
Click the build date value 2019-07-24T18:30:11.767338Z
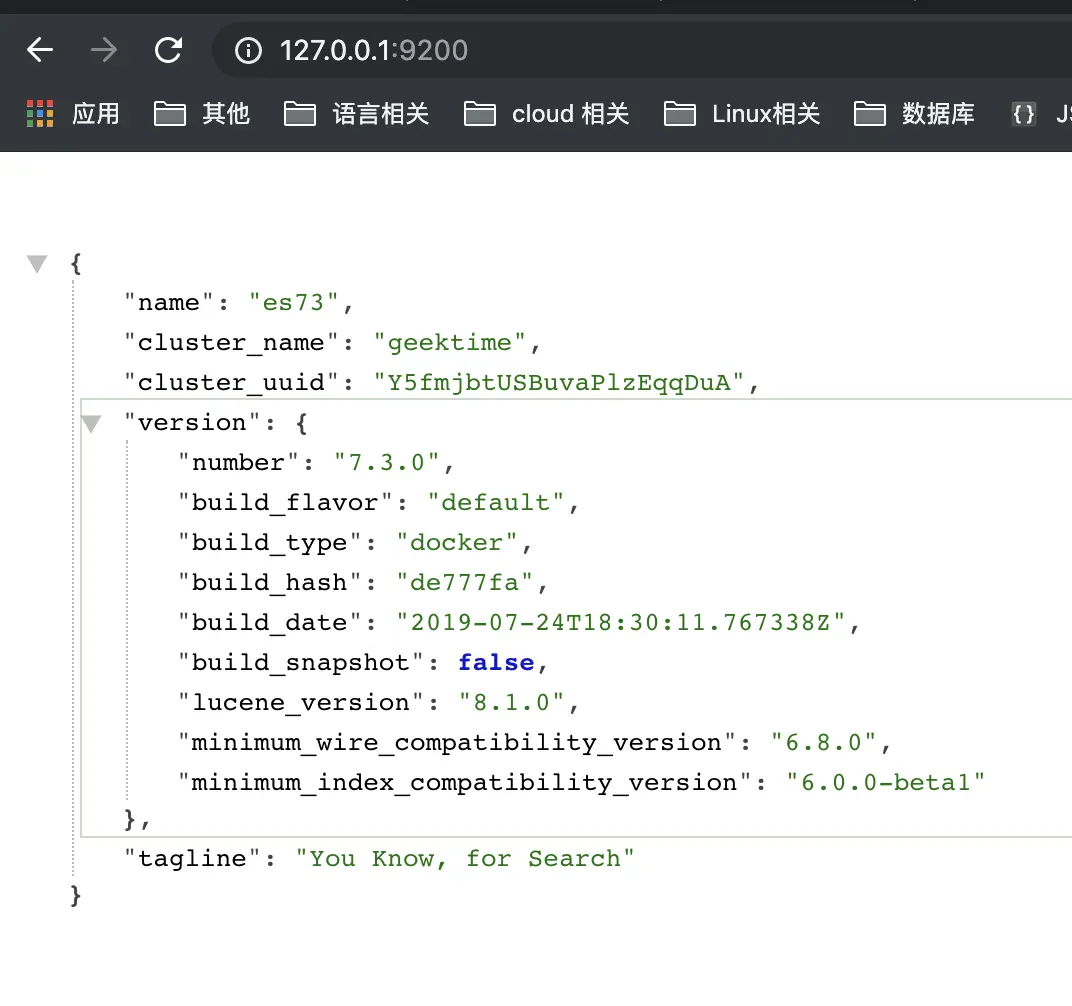620,622
